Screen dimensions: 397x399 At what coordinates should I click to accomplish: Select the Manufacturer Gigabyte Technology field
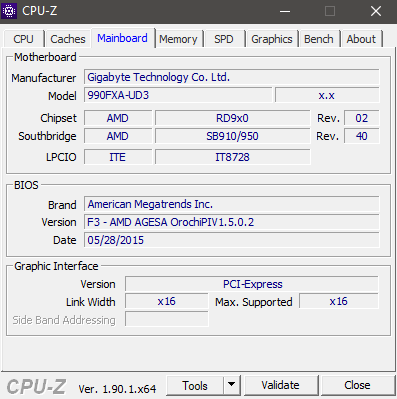click(232, 77)
